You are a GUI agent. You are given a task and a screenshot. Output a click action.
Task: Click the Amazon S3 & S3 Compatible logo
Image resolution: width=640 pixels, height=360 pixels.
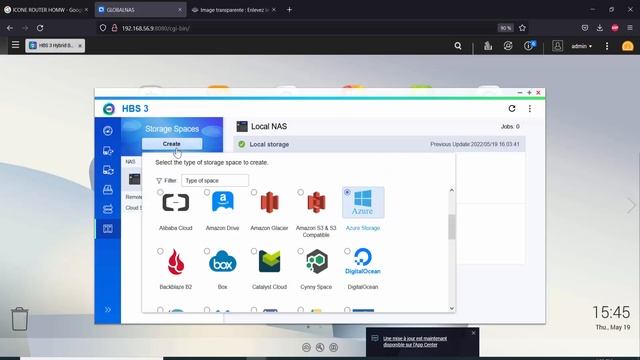tap(316, 202)
